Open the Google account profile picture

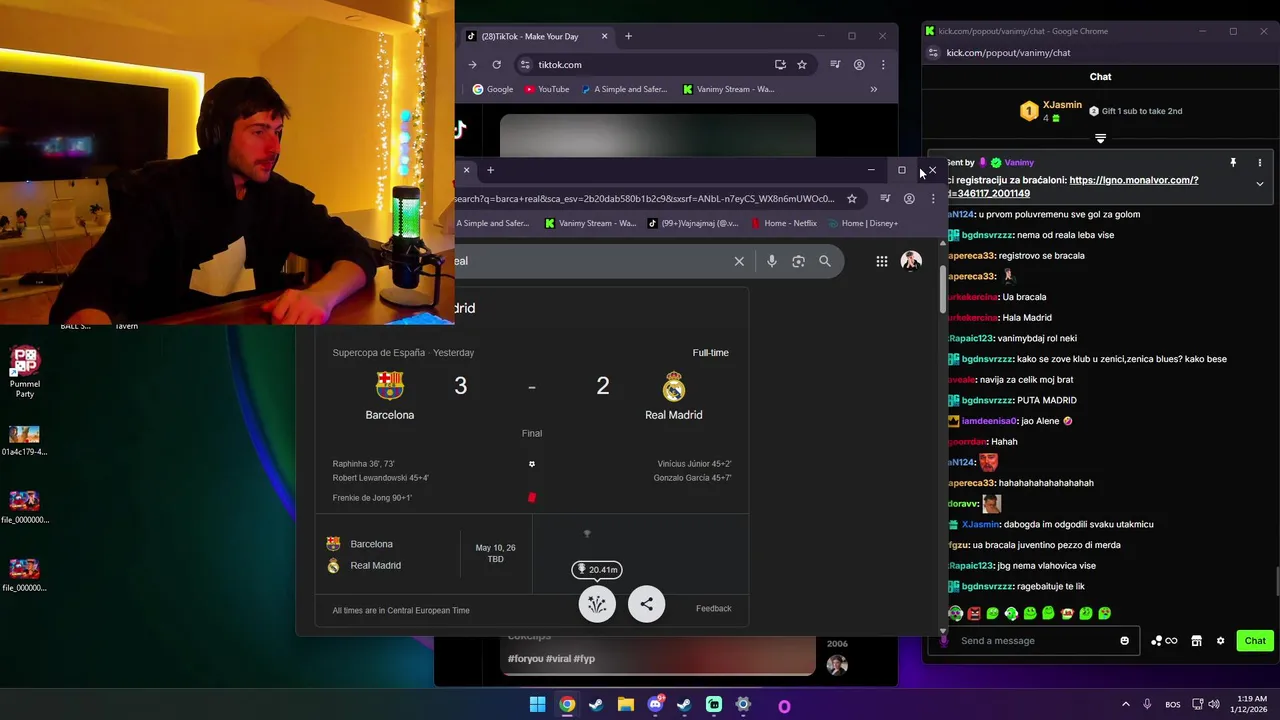[911, 261]
